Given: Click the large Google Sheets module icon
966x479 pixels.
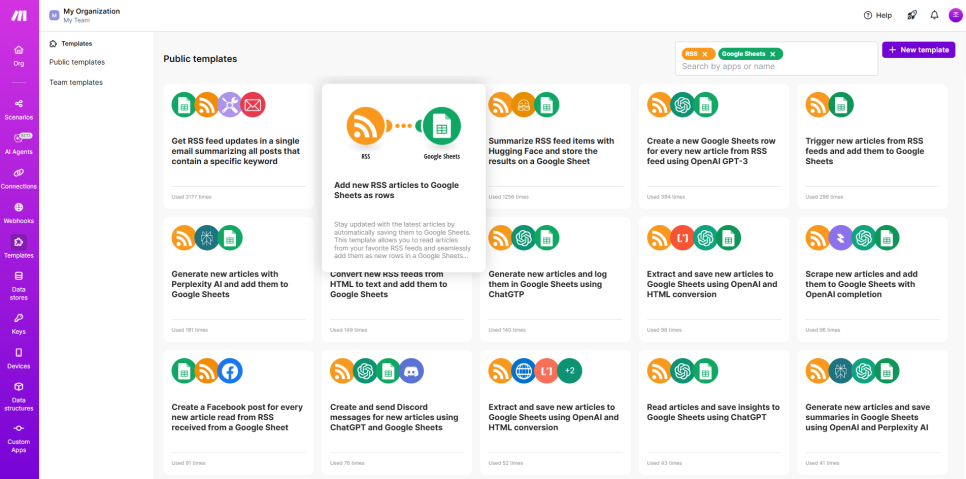Looking at the screenshot, I should (x=442, y=126).
